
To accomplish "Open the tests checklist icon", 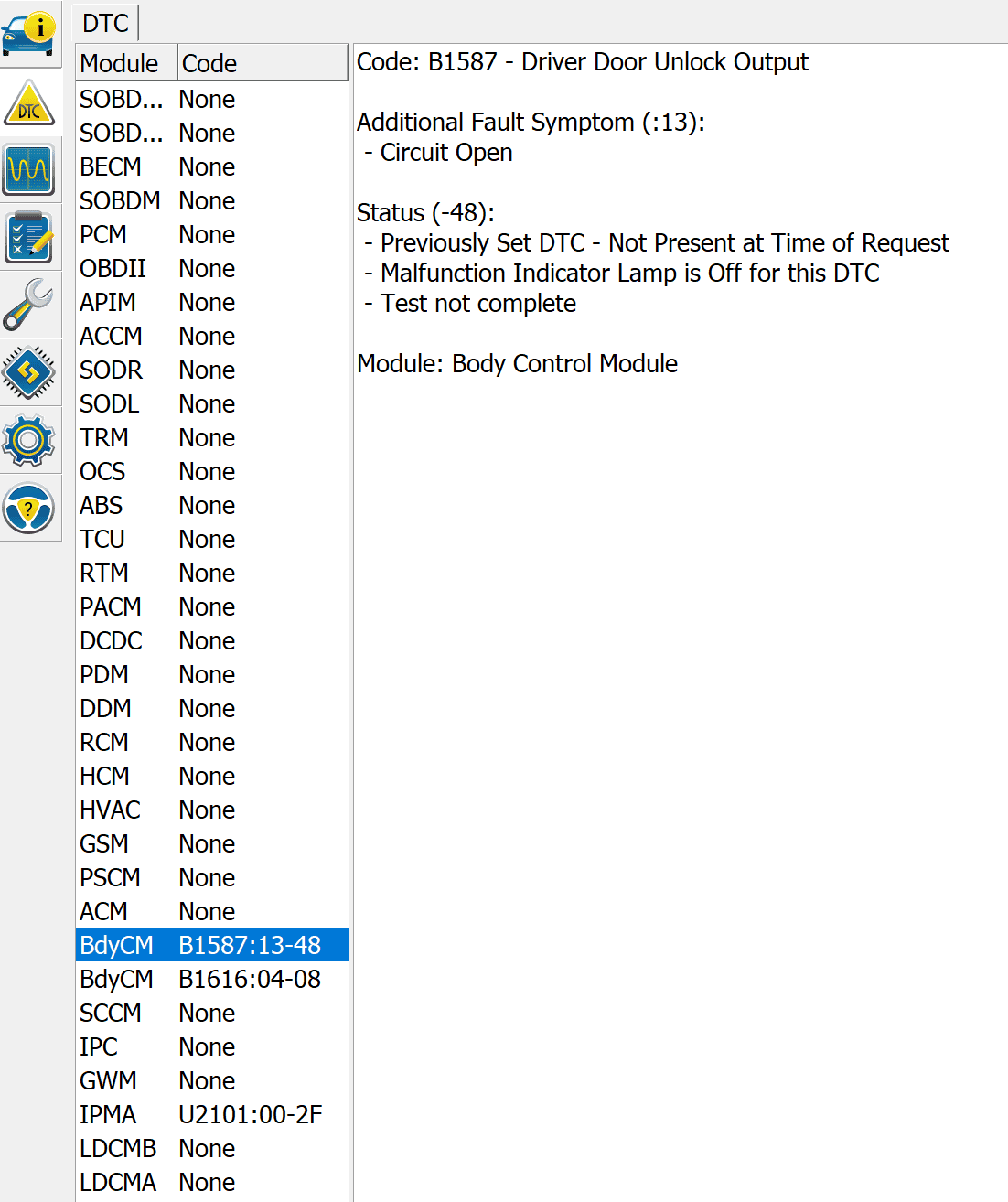I will point(29,237).
